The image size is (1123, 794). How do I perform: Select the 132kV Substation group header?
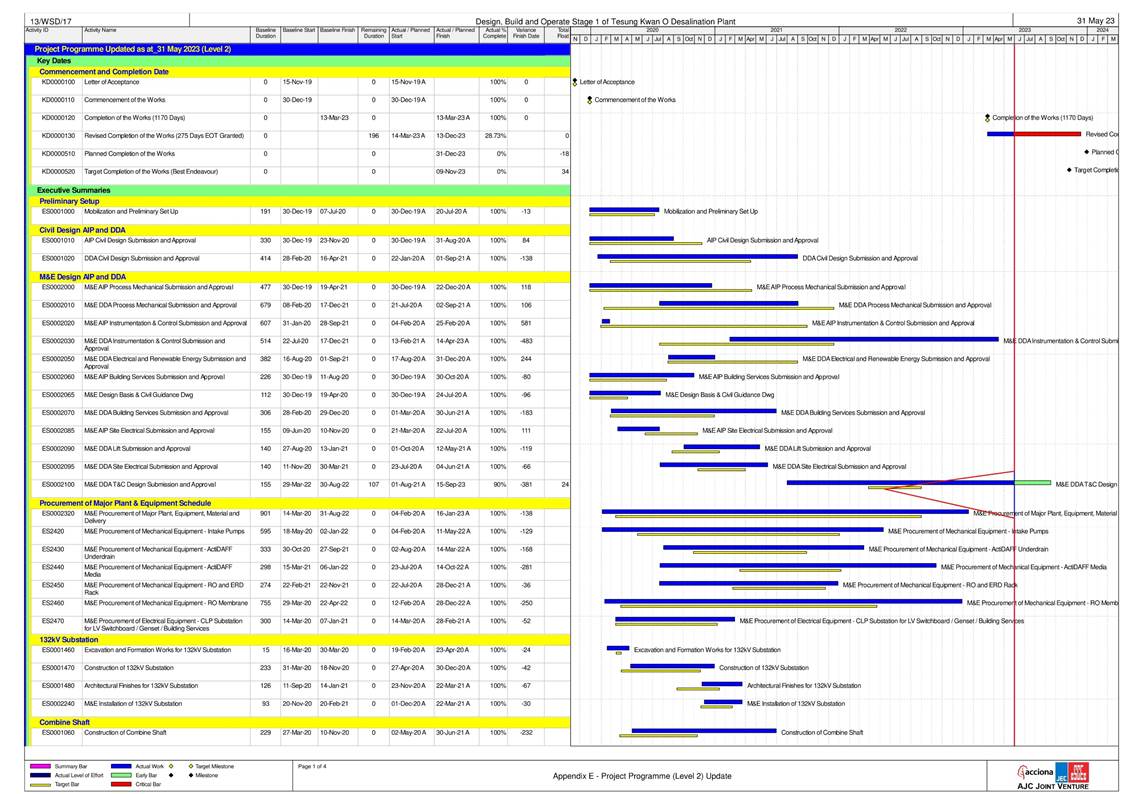point(300,639)
